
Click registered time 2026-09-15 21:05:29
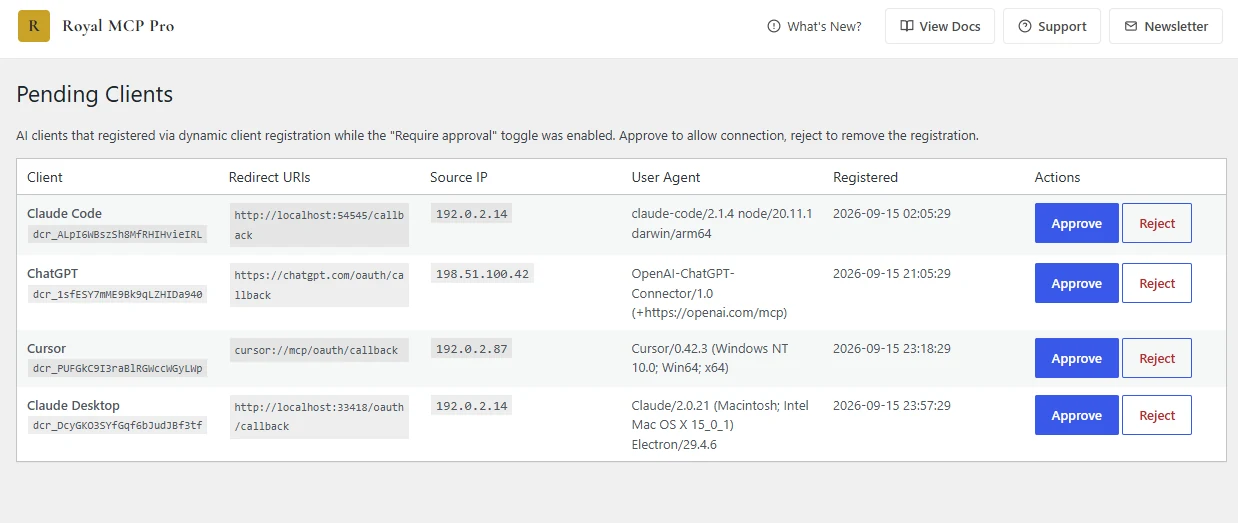(892, 273)
